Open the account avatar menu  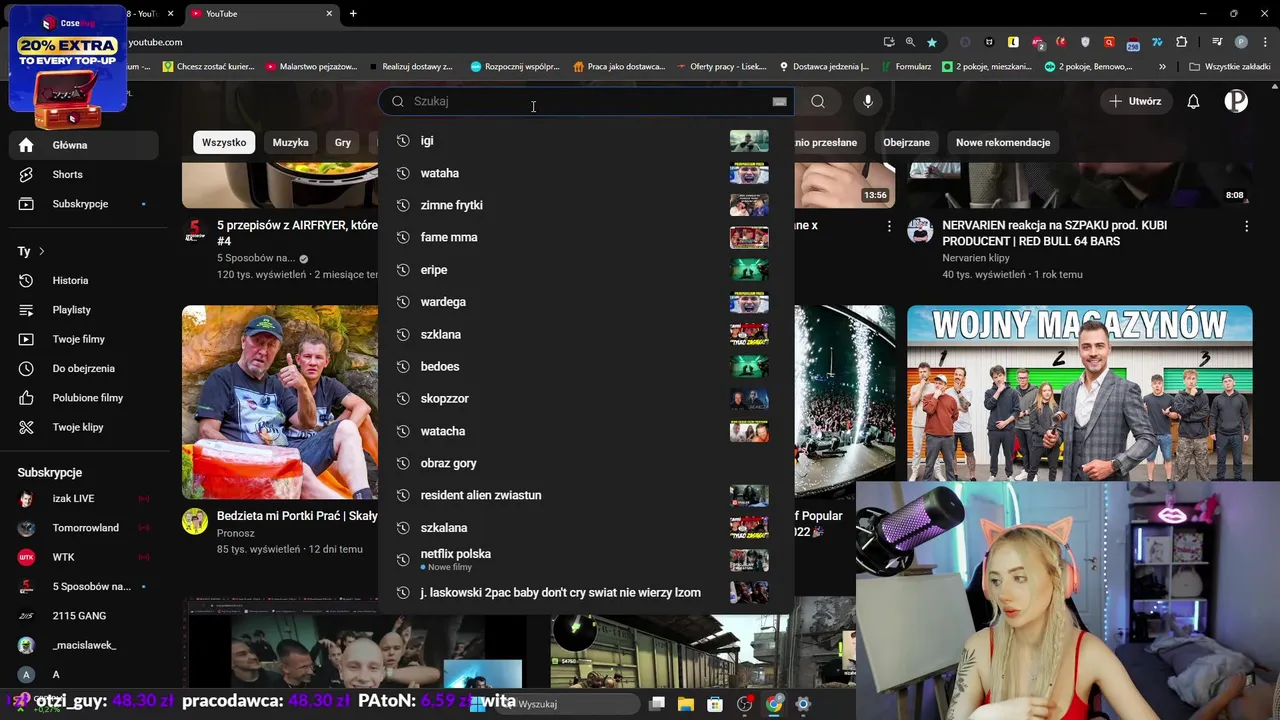click(x=1236, y=101)
